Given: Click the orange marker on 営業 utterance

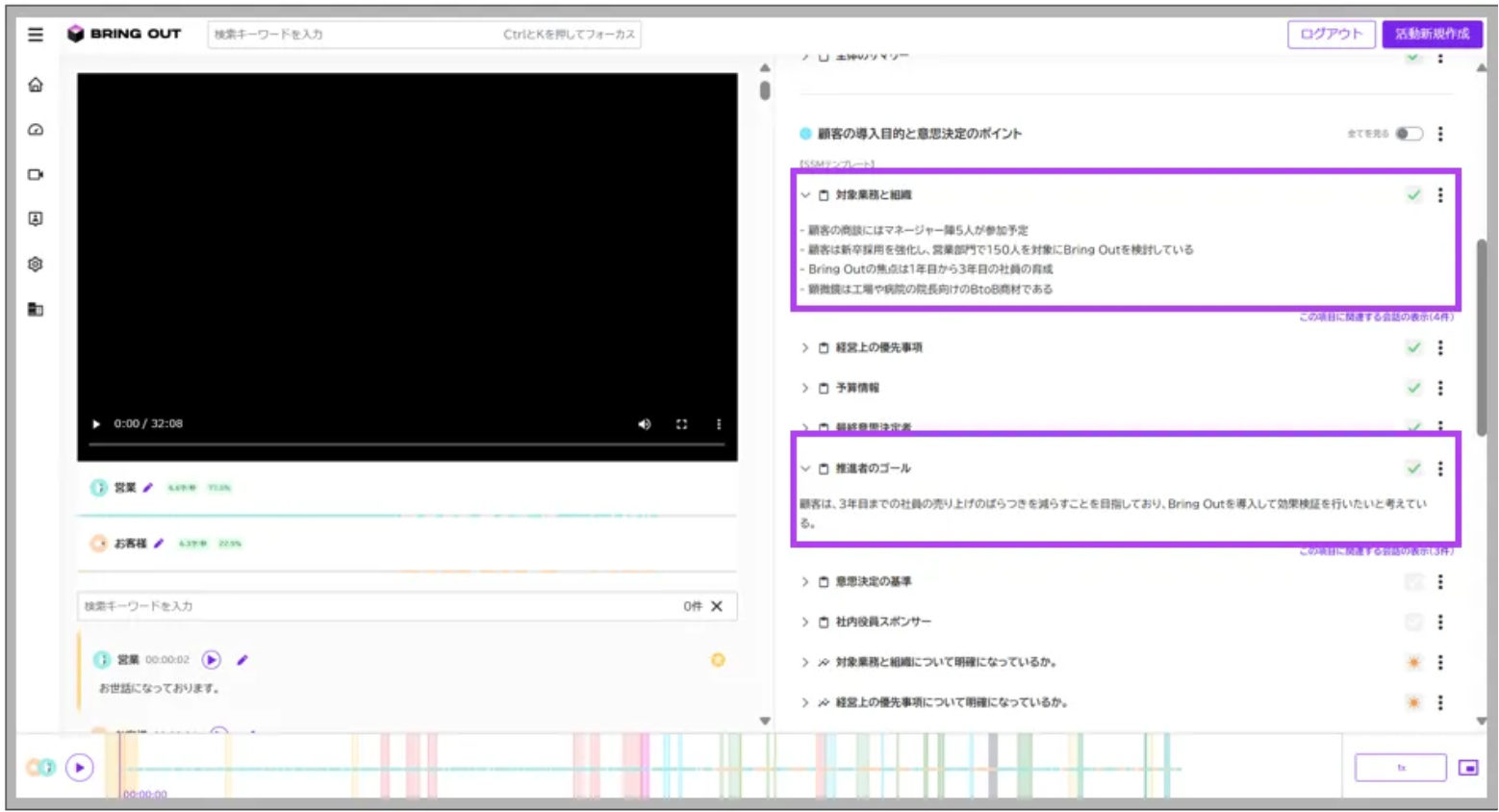Looking at the screenshot, I should click(718, 660).
